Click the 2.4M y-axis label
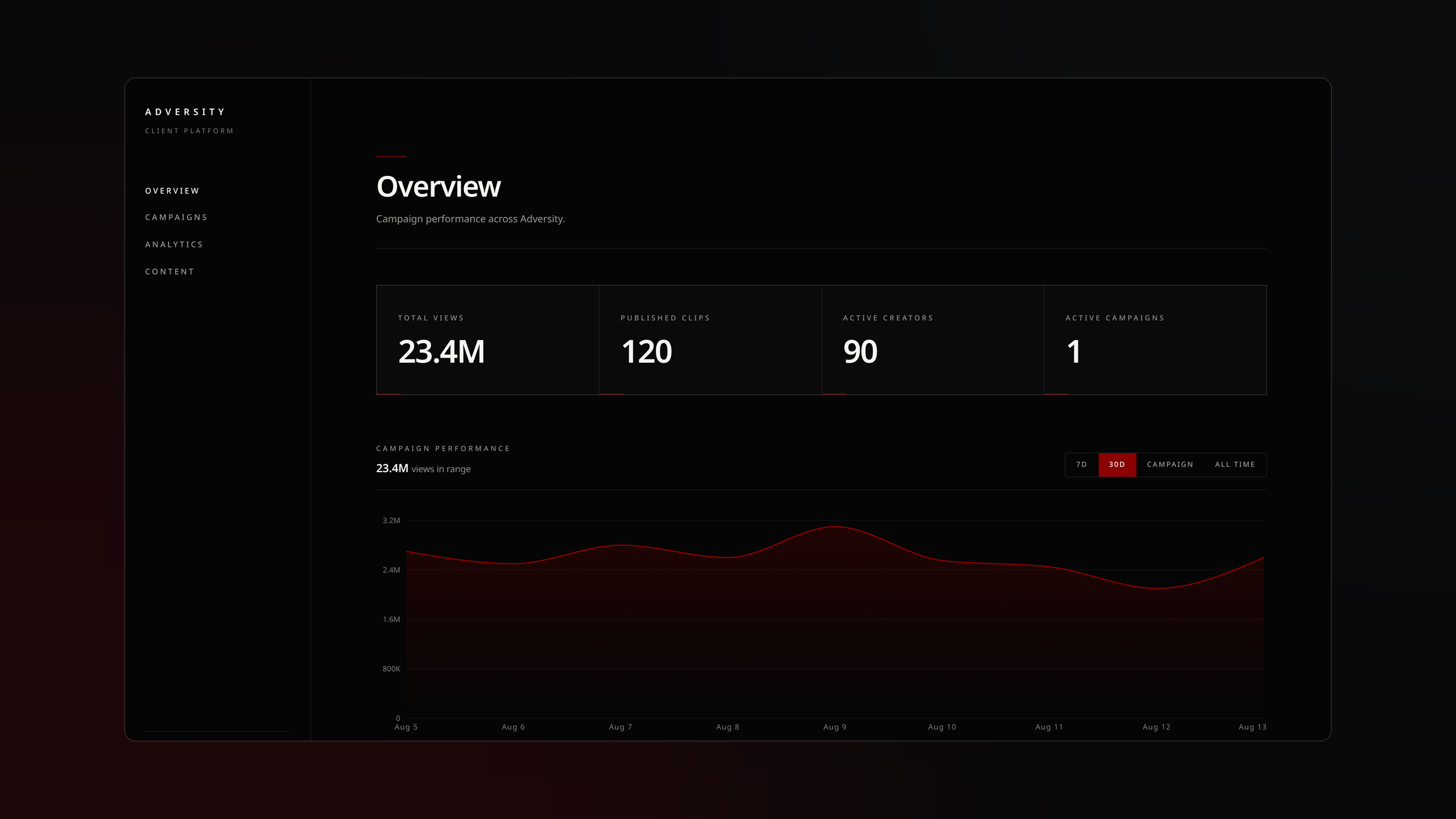 pyautogui.click(x=391, y=570)
